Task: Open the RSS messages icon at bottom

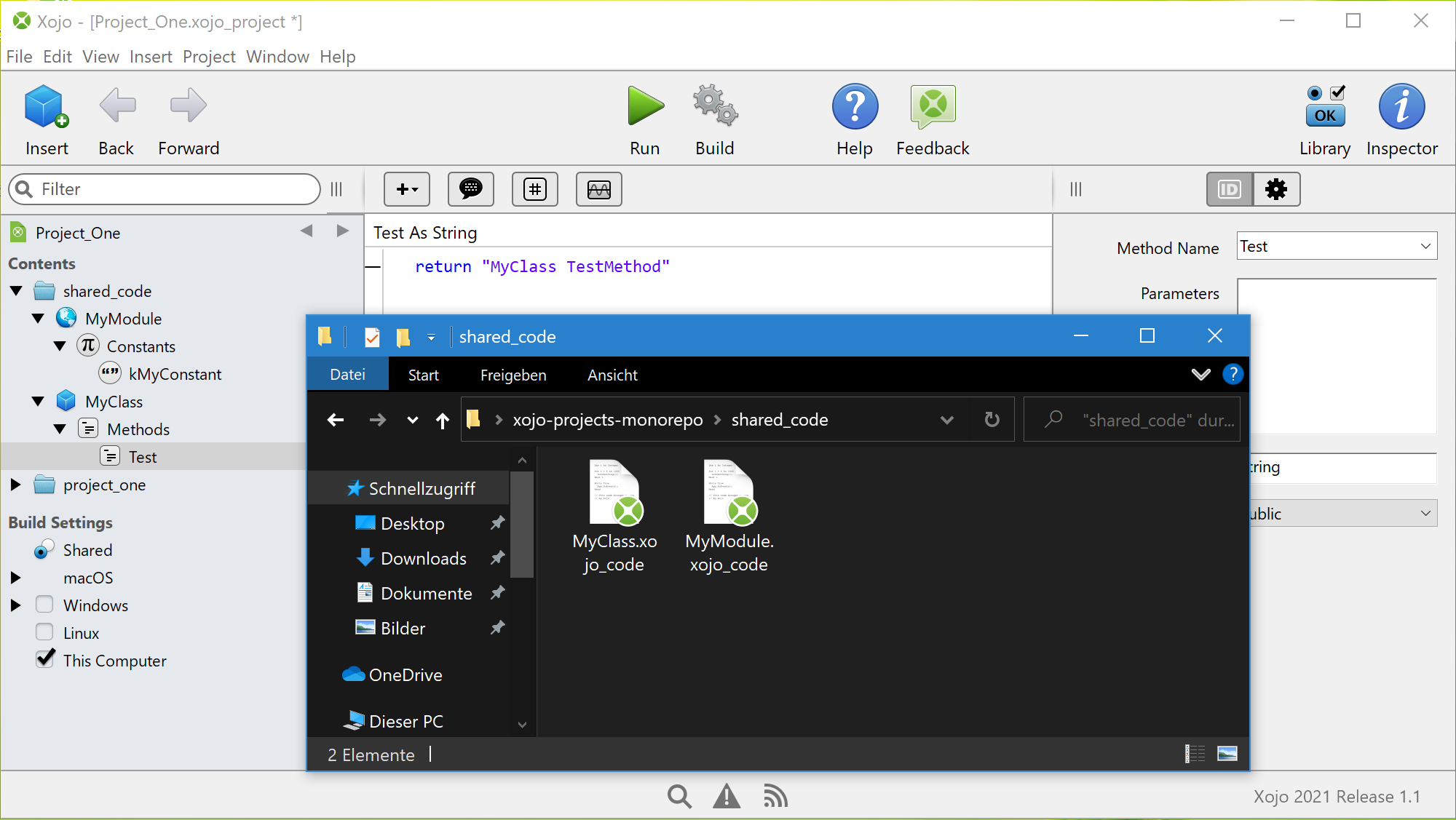Action: (775, 797)
